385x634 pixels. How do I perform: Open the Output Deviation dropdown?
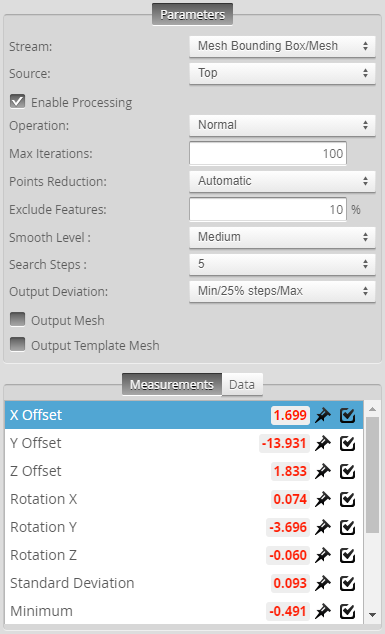pyautogui.click(x=282, y=291)
